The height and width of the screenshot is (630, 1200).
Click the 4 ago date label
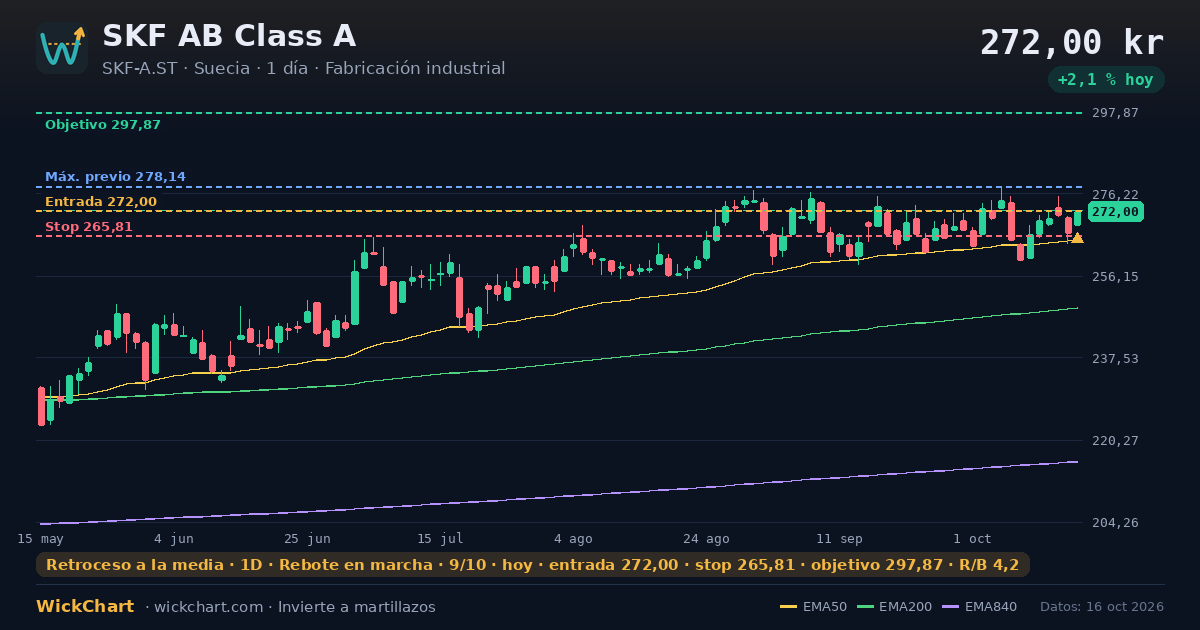[x=573, y=538]
